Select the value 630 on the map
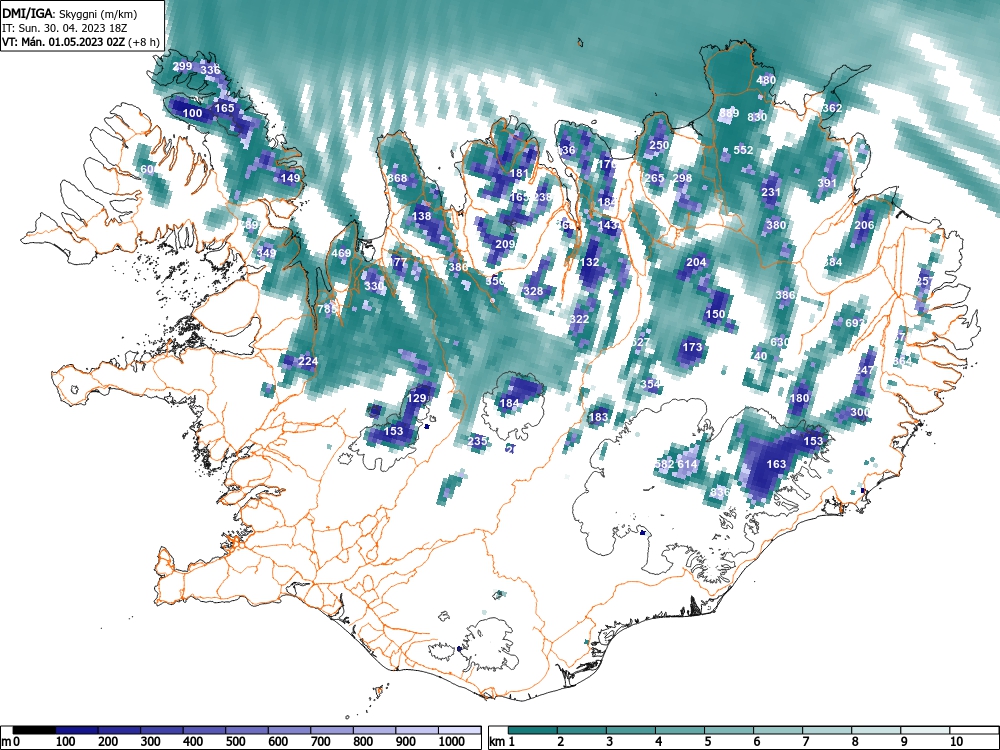This screenshot has height=750, width=1000. pyautogui.click(x=780, y=342)
